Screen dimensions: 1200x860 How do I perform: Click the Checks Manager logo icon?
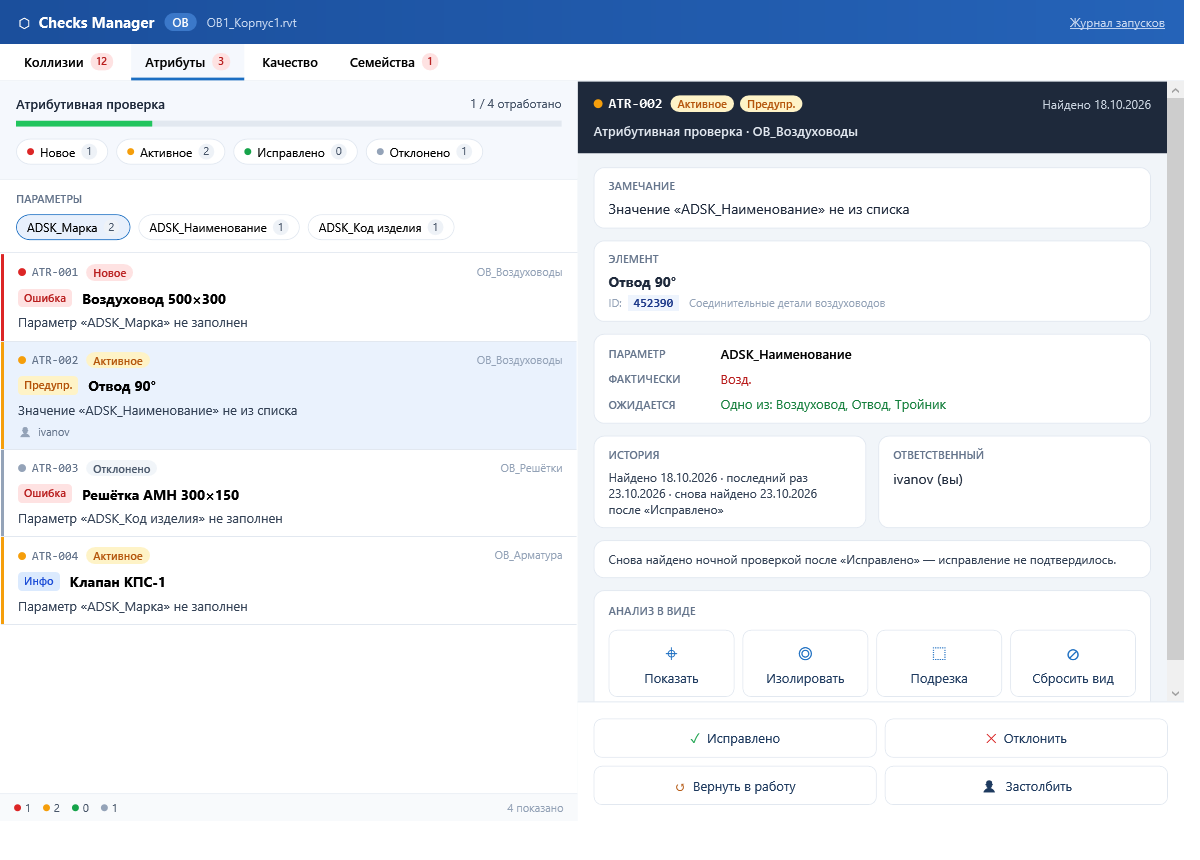[24, 23]
